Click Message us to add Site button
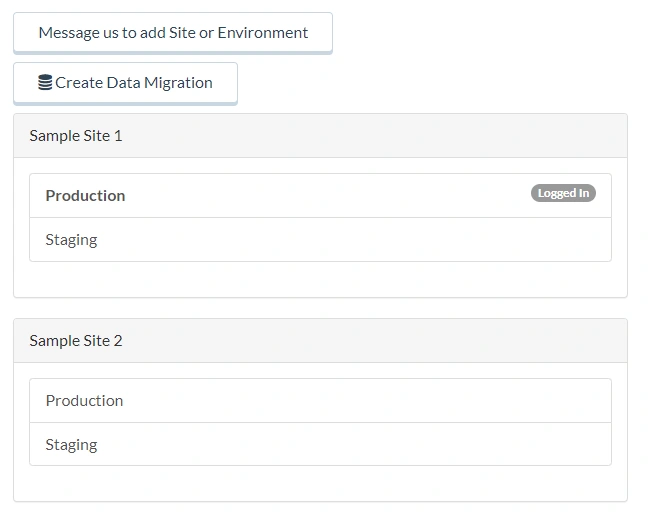The image size is (648, 516). 173,33
